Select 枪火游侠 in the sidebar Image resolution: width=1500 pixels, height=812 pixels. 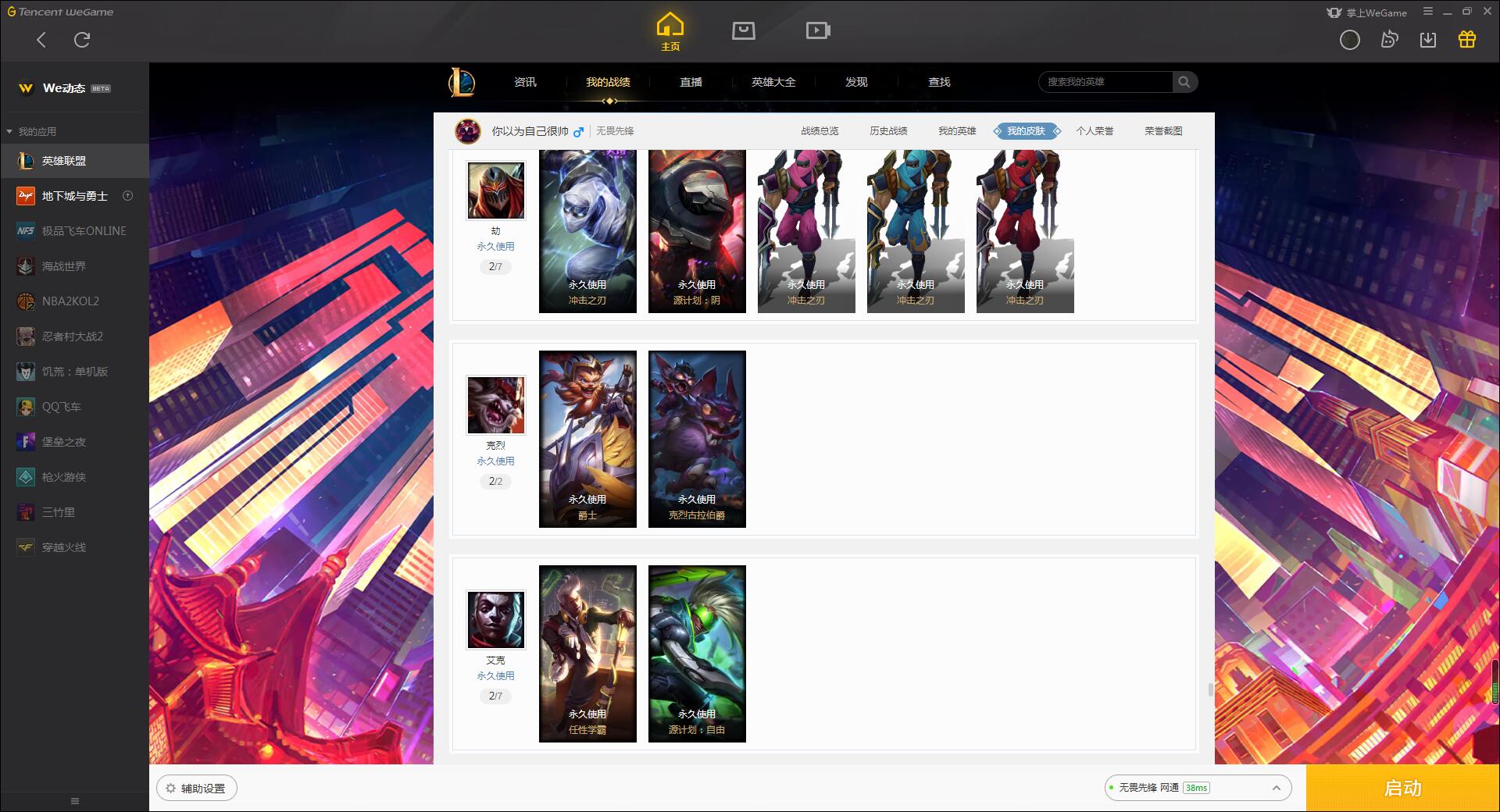click(x=74, y=477)
